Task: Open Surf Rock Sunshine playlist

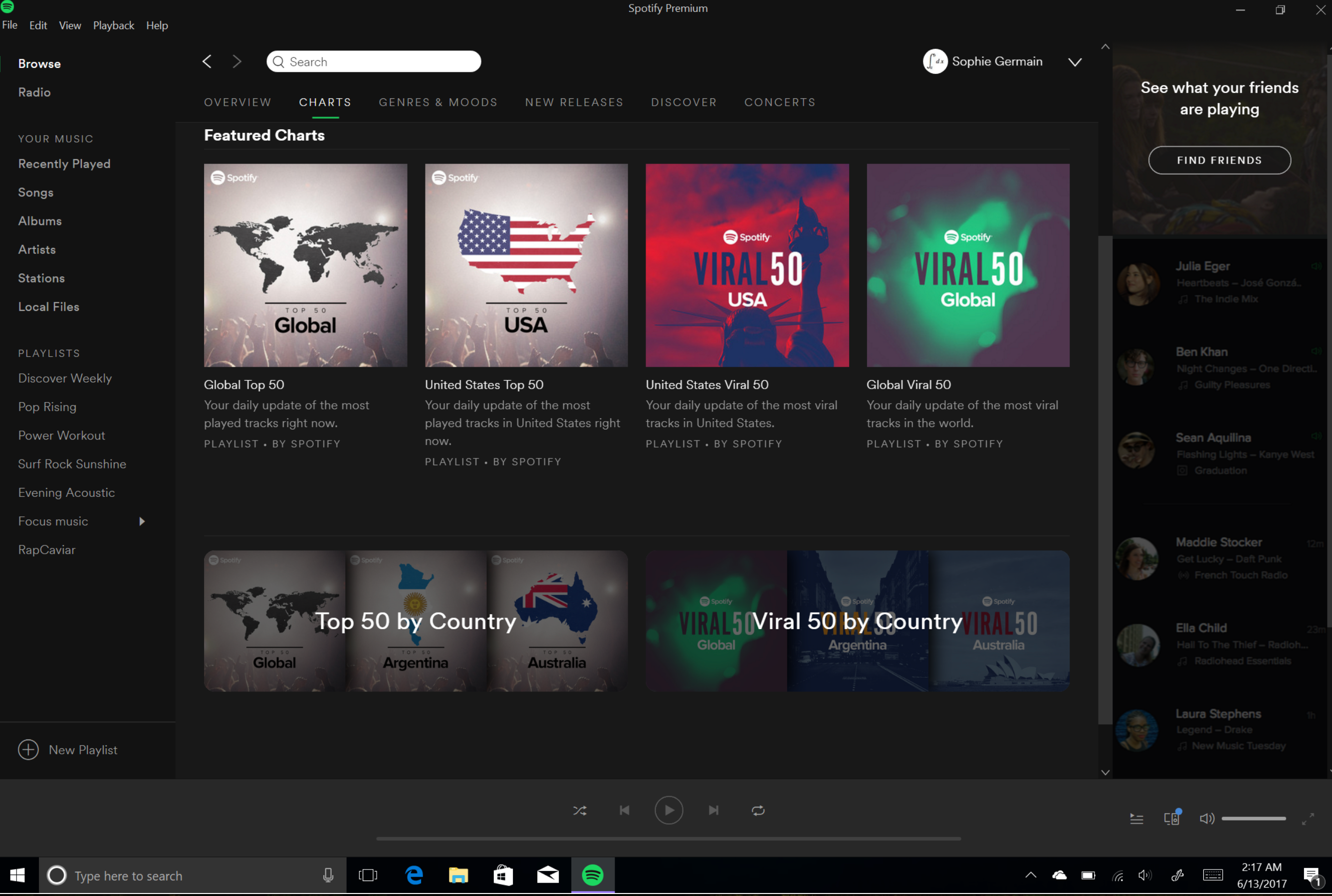Action: click(72, 463)
